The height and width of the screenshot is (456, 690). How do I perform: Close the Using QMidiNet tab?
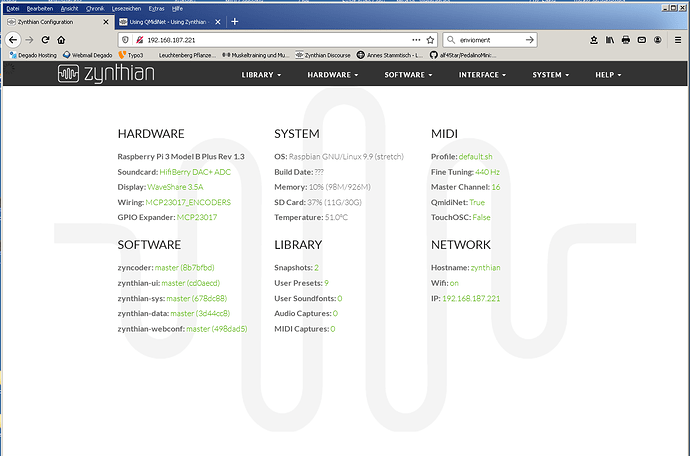click(x=218, y=22)
